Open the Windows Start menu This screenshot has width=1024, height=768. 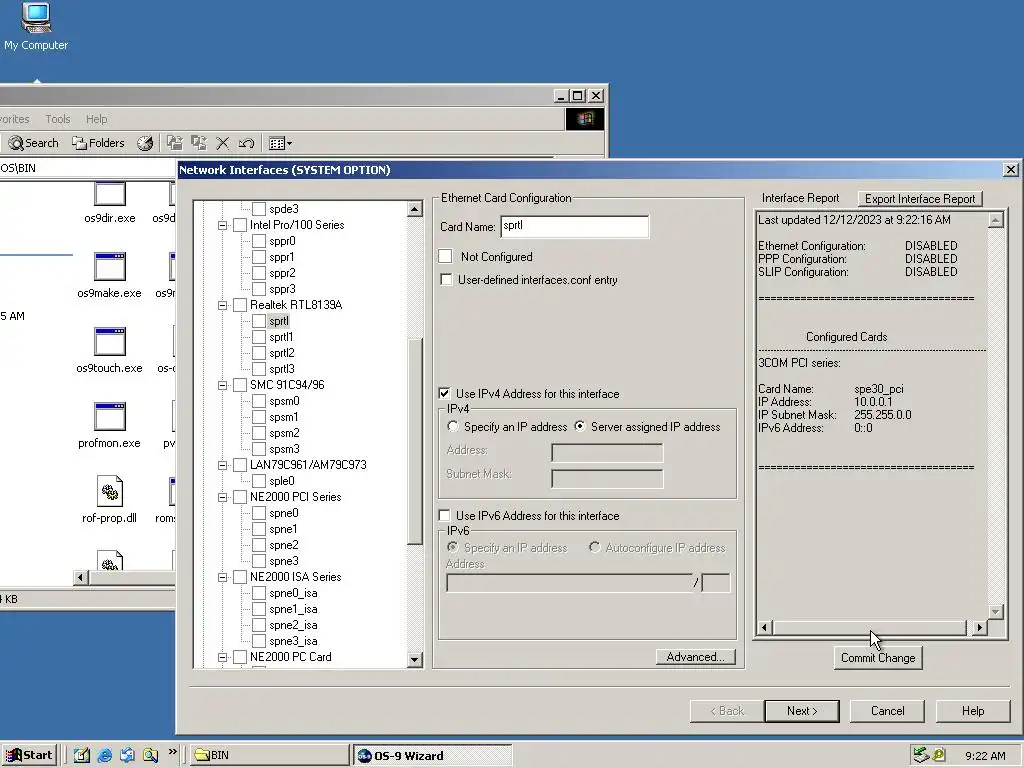click(x=29, y=755)
